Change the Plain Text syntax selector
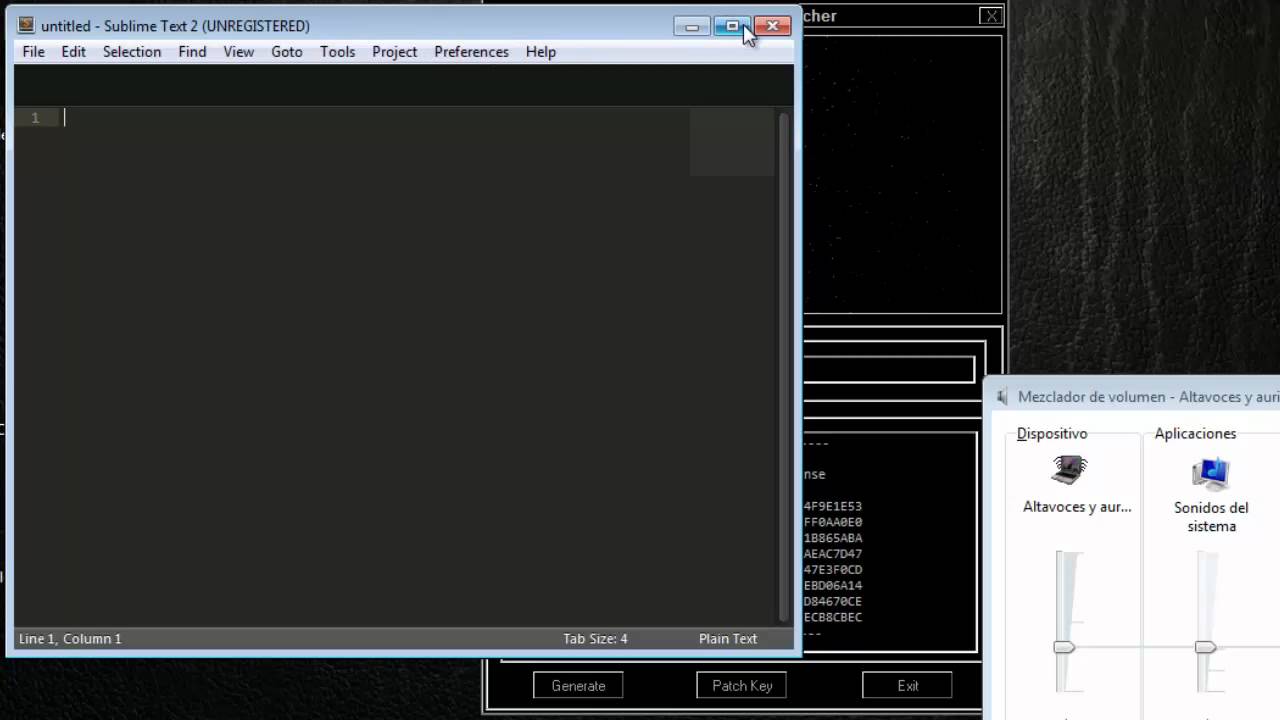Image resolution: width=1280 pixels, height=720 pixels. 728,639
